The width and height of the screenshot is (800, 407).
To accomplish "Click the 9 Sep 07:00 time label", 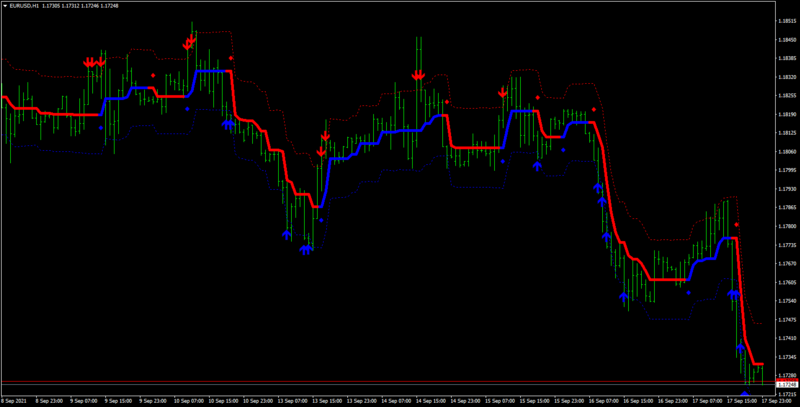I will tap(84, 401).
